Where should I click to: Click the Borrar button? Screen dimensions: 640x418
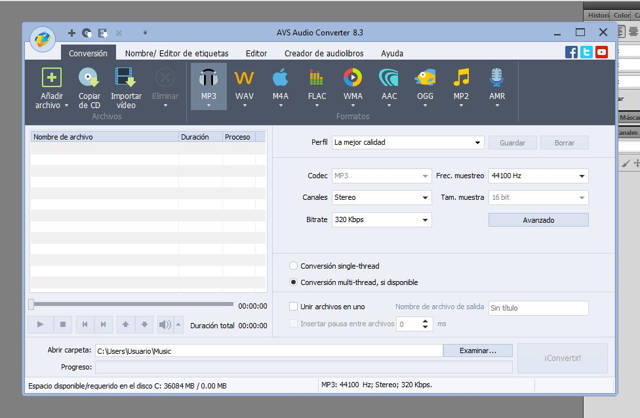(564, 143)
